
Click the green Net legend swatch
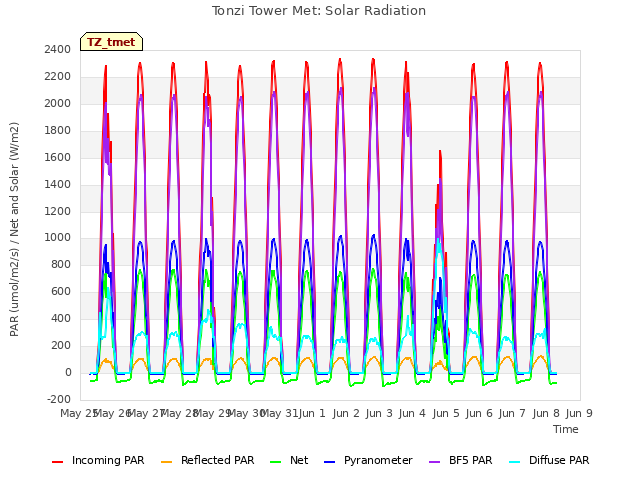(x=276, y=462)
